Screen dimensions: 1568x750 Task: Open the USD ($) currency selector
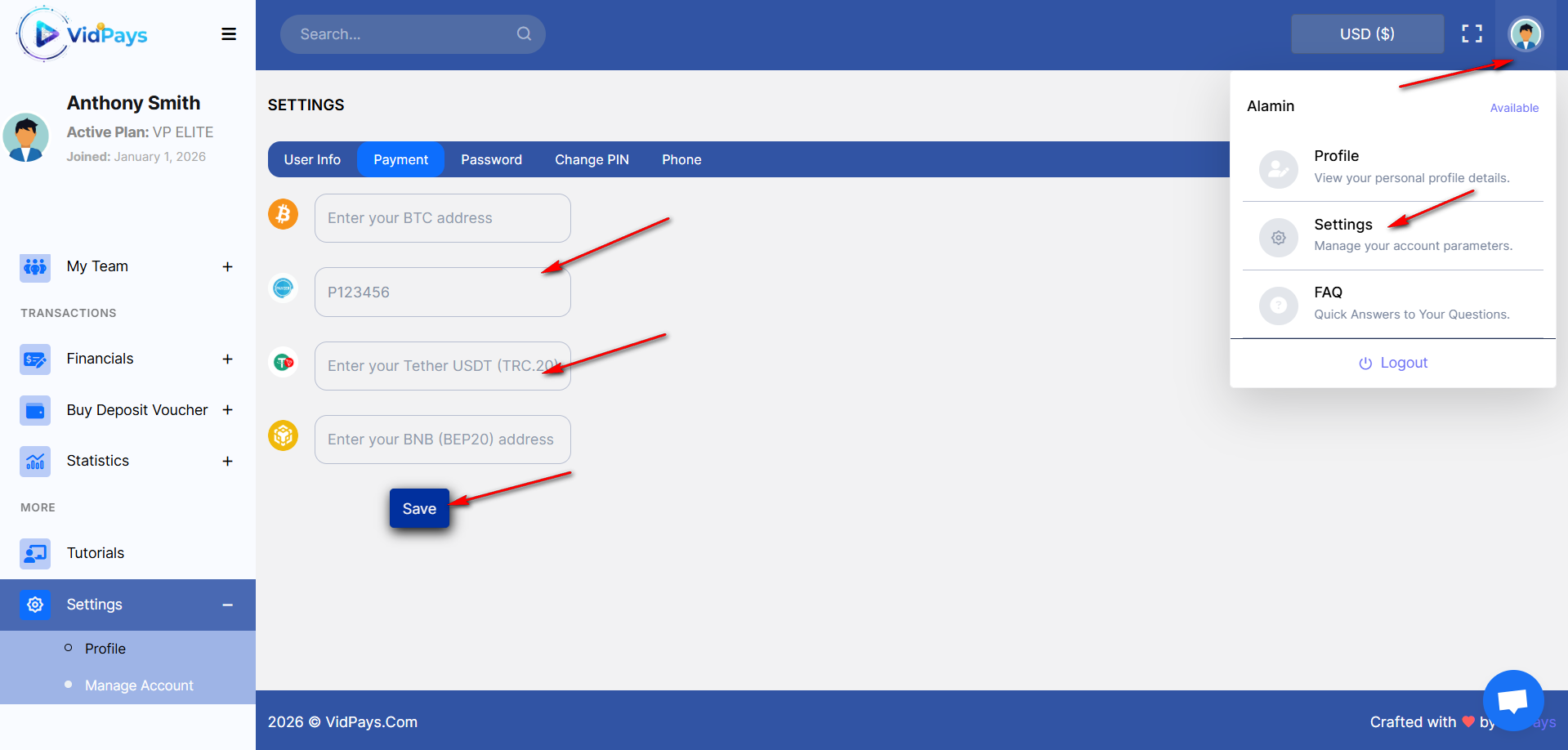(x=1366, y=34)
